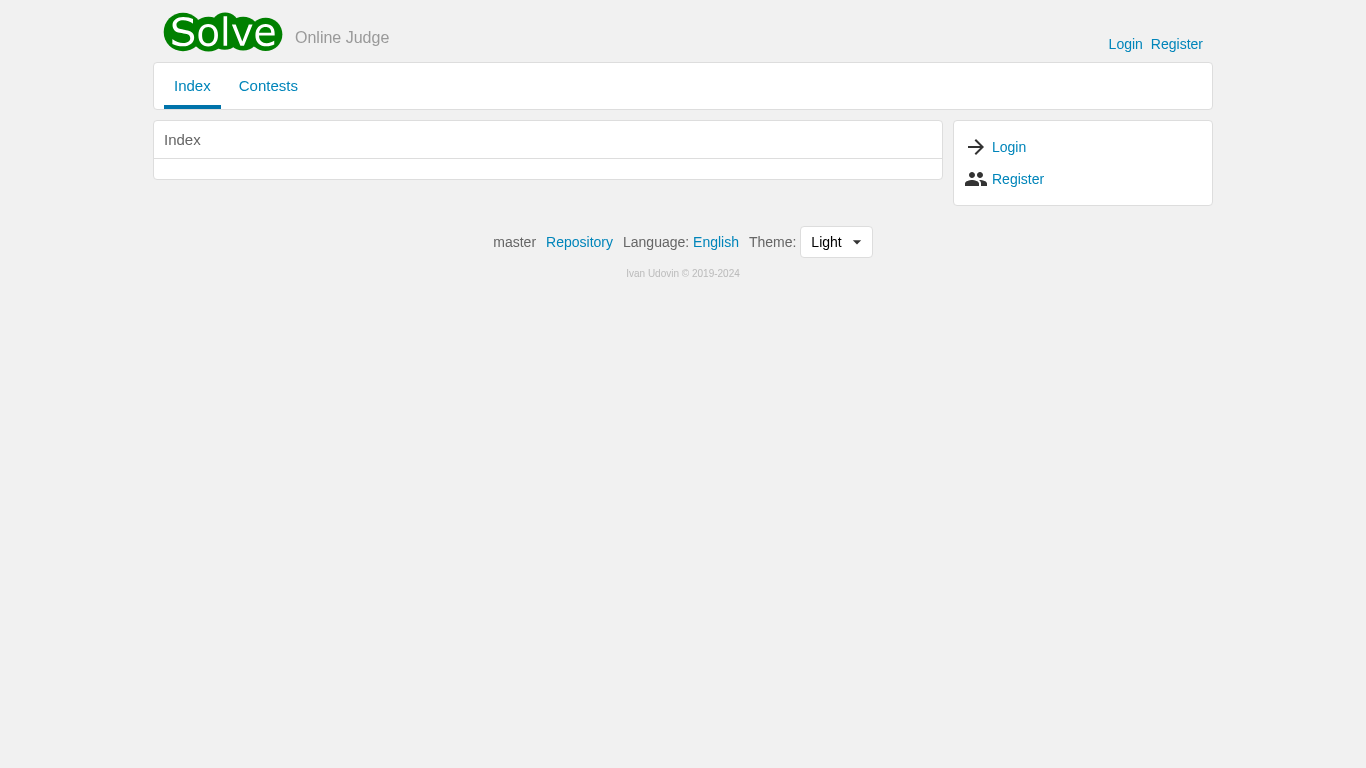Click the Index panel heading
The height and width of the screenshot is (768, 1366).
coord(182,140)
